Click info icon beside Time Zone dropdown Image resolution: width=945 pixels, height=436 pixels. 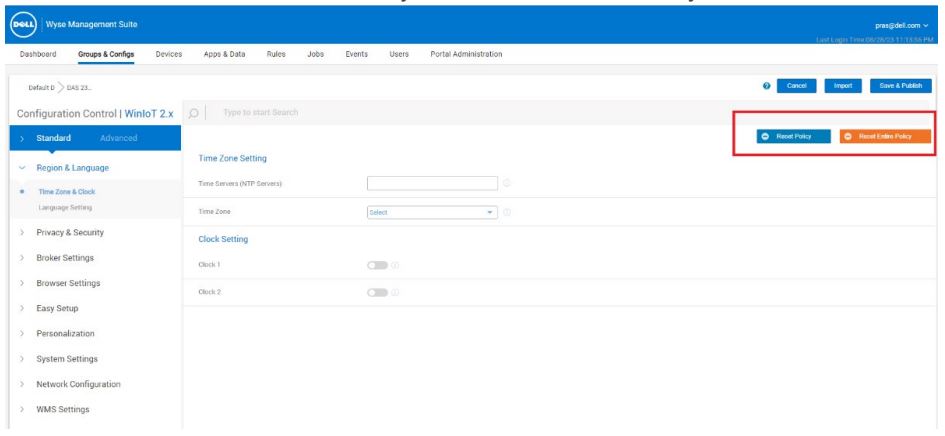pos(507,212)
